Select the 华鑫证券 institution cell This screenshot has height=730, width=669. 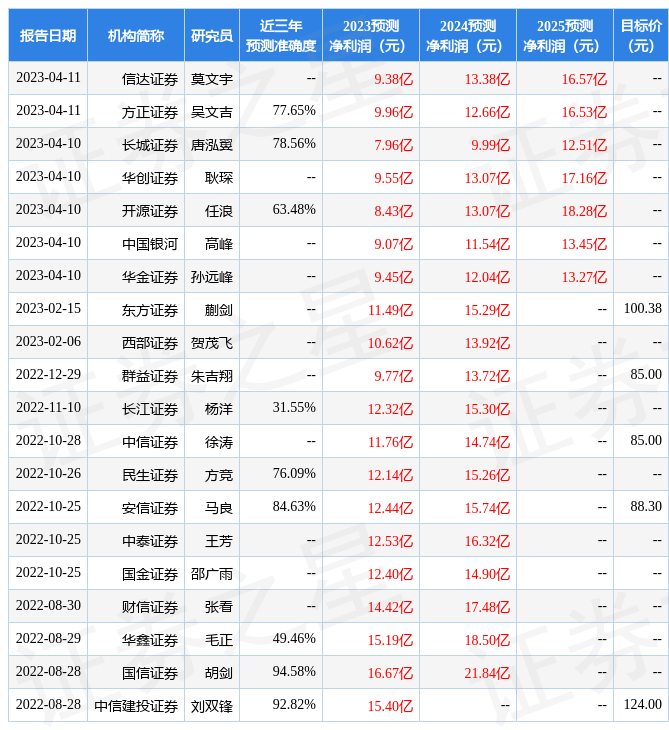pyautogui.click(x=136, y=640)
